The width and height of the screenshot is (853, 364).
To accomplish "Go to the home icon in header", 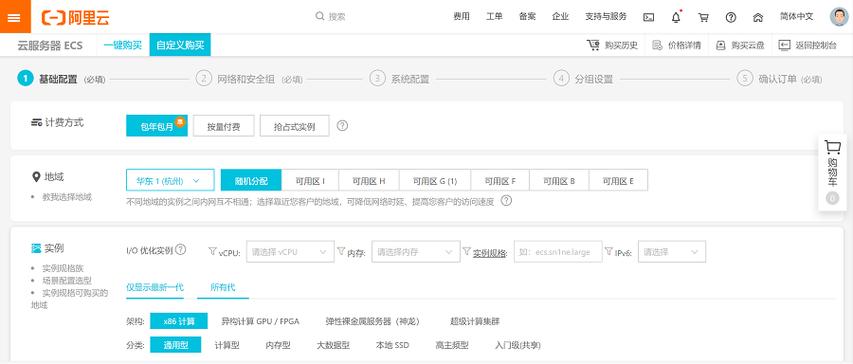I will click(758, 17).
